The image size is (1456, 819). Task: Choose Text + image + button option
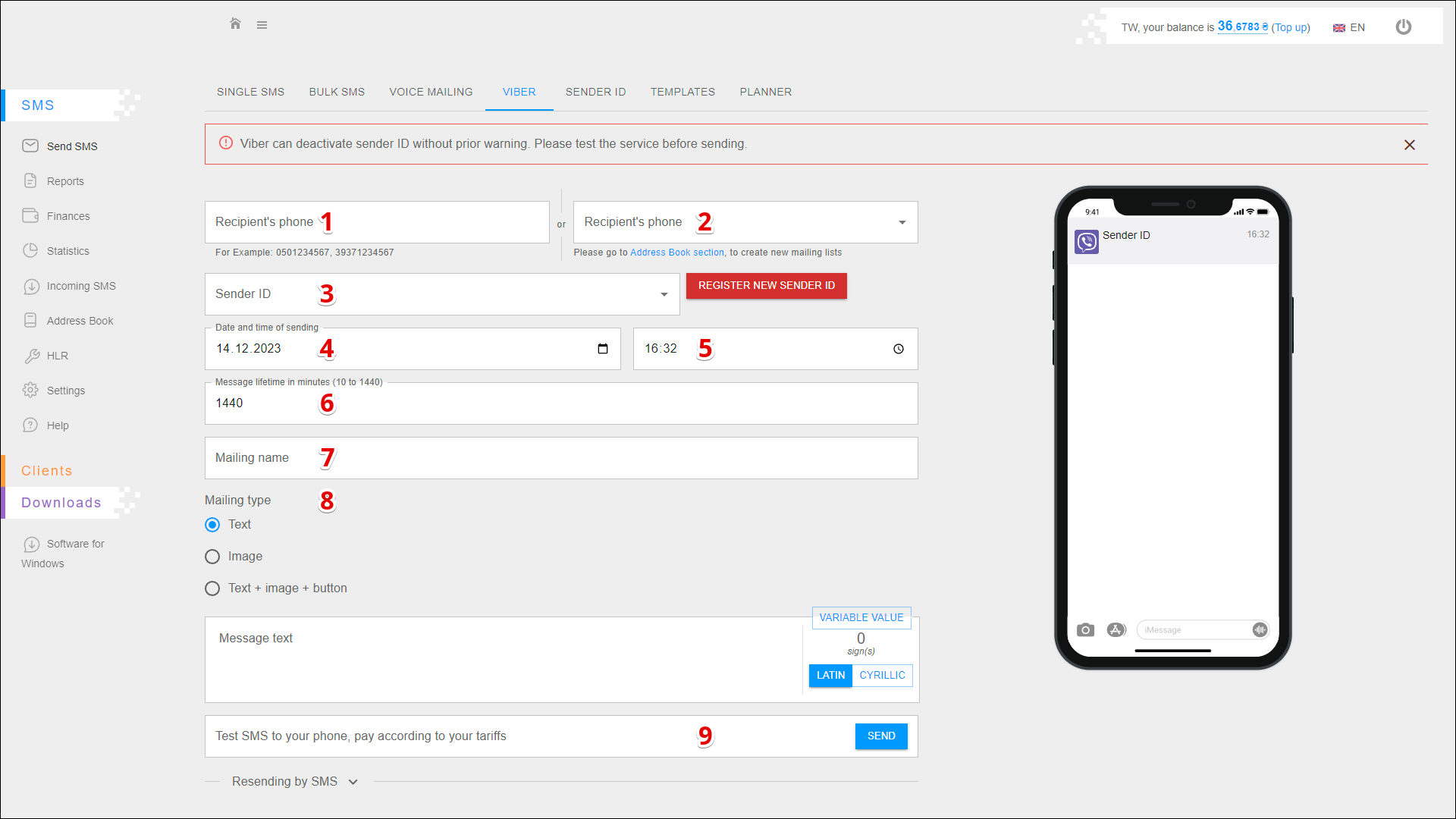click(213, 588)
